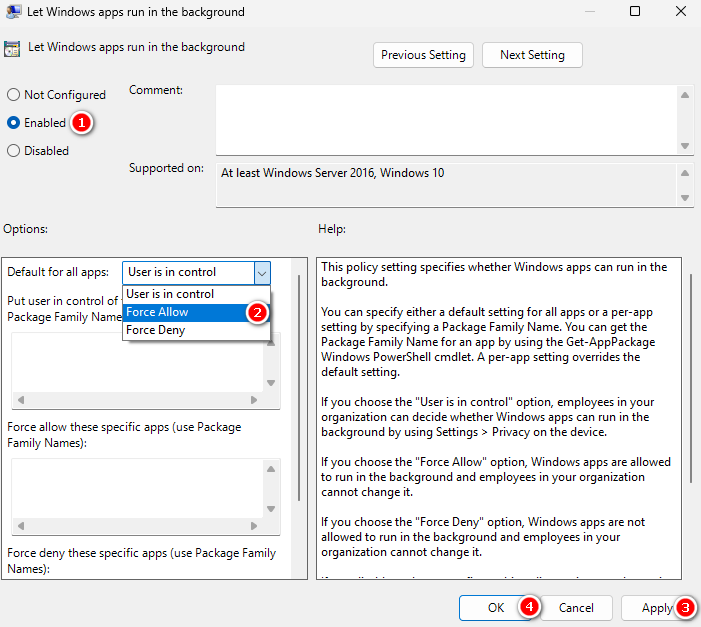
Task: Go to Previous Setting
Action: coord(423,55)
